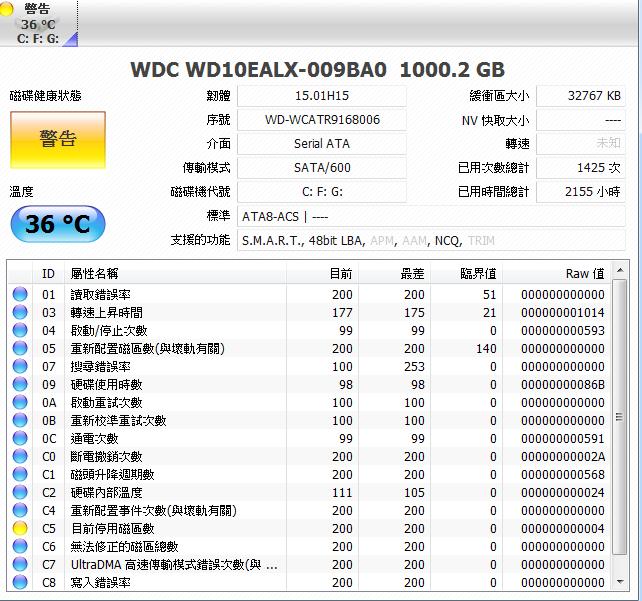
Task: Click threshold value 140
Action: [x=486, y=348]
